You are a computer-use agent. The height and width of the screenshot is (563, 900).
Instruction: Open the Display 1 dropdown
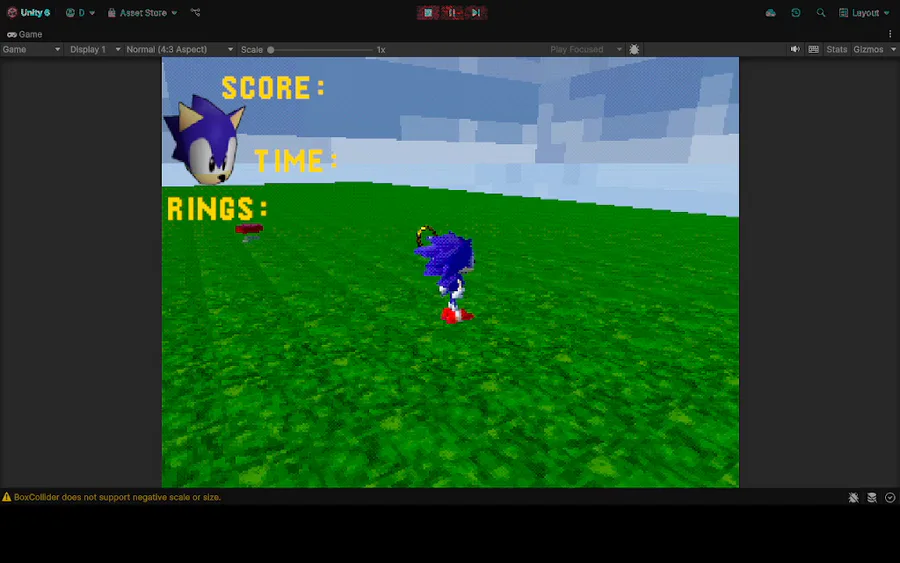point(95,49)
